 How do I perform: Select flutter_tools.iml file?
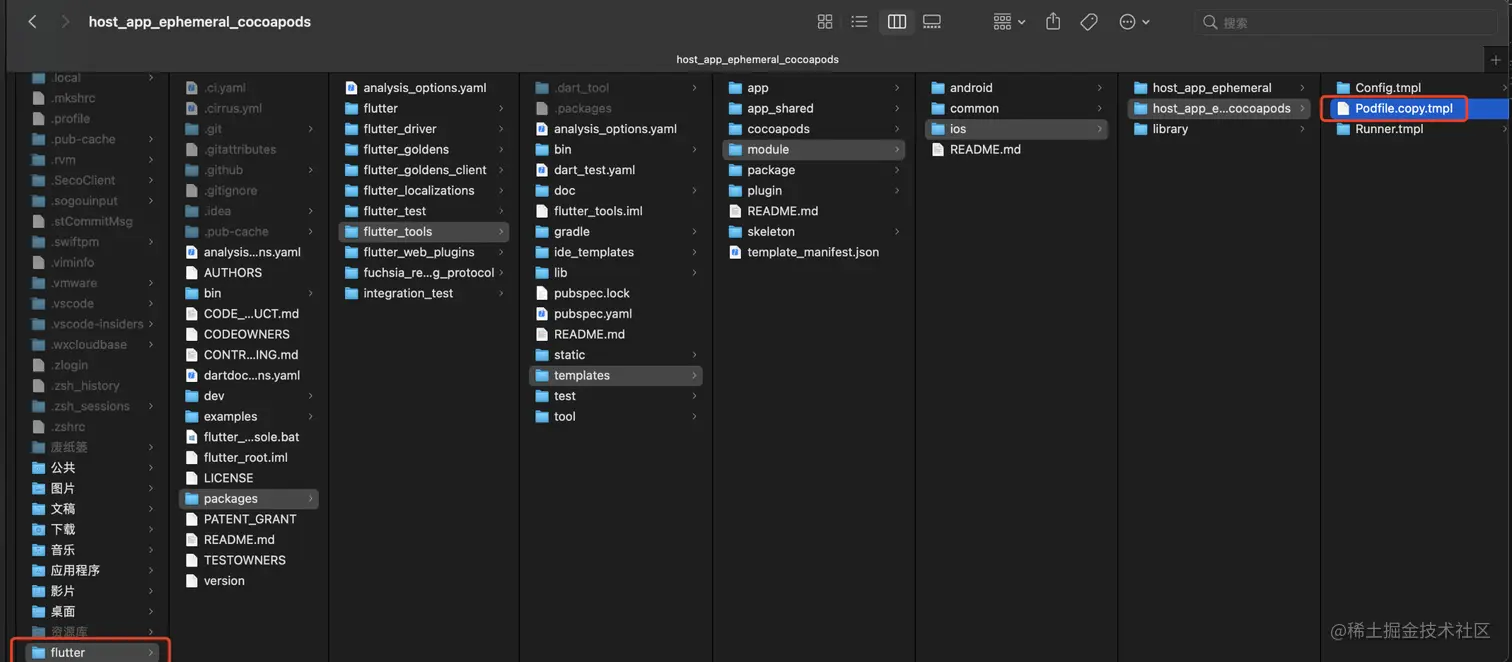[588, 211]
